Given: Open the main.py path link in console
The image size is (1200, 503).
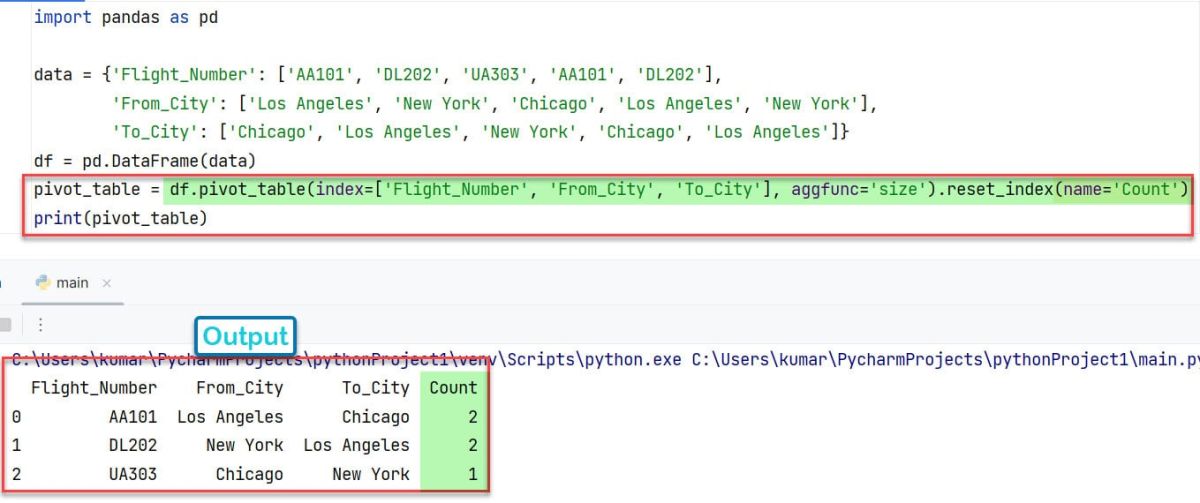Looking at the screenshot, I should 945,359.
